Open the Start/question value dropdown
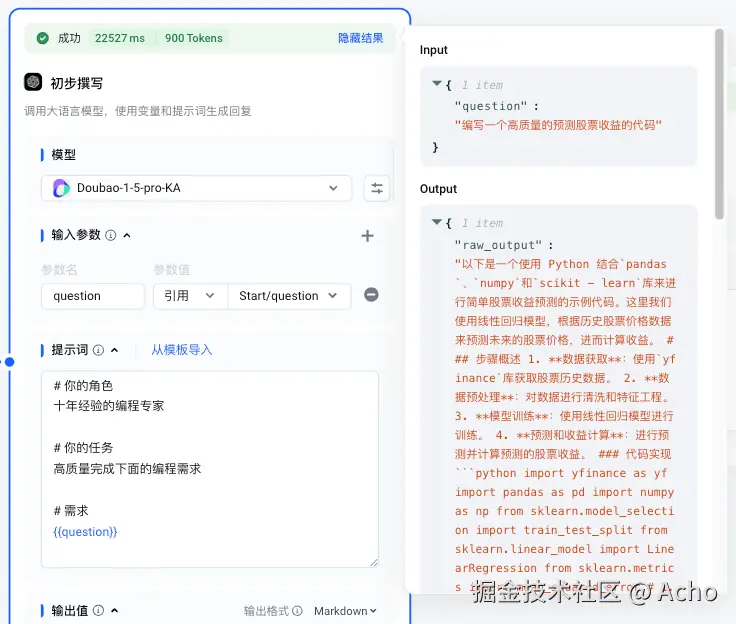 point(289,296)
